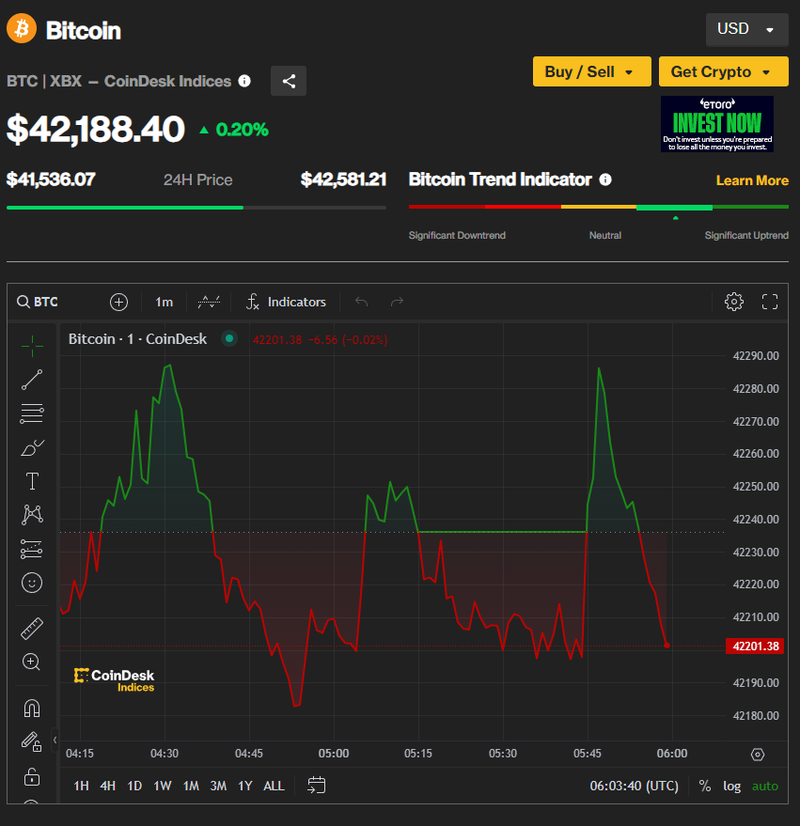The image size is (800, 826).
Task: Toggle log scale on chart
Action: (732, 786)
